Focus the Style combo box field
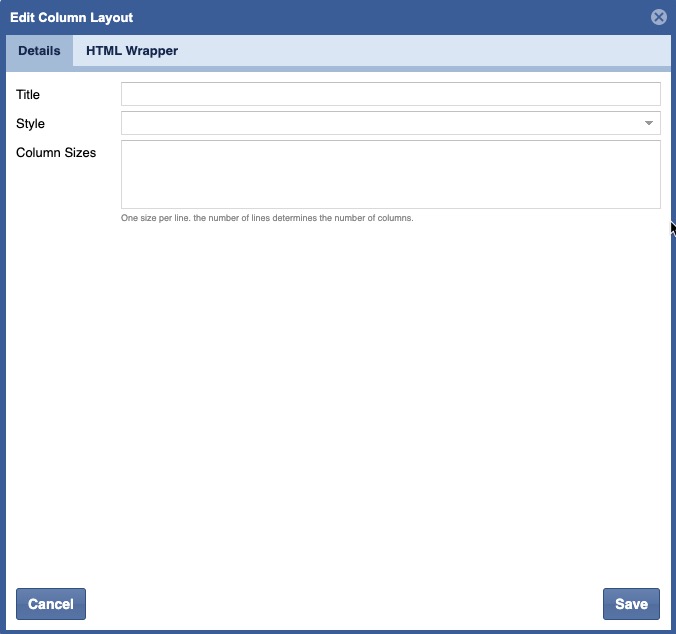The image size is (676, 634). [380, 123]
